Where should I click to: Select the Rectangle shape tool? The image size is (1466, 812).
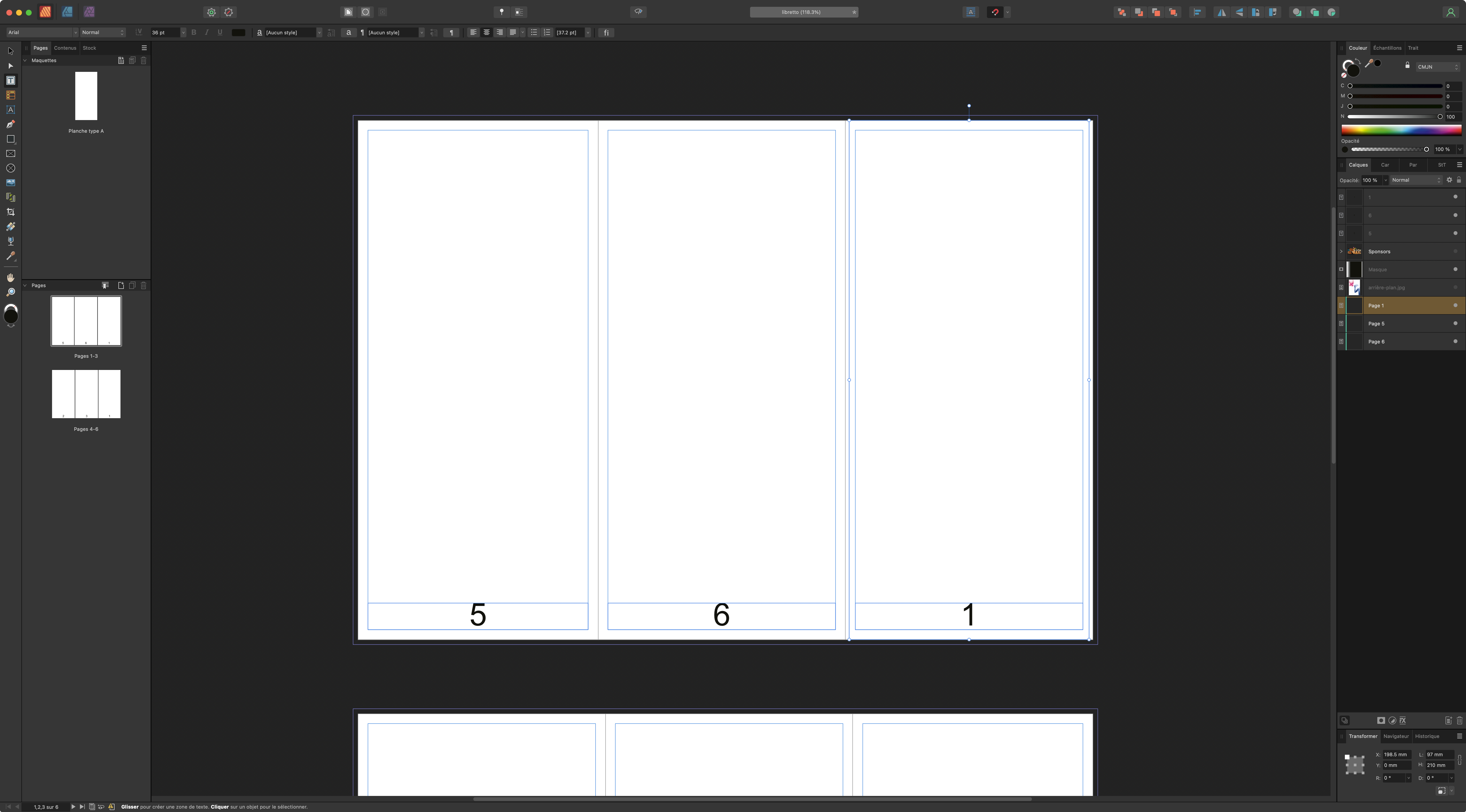(x=10, y=139)
